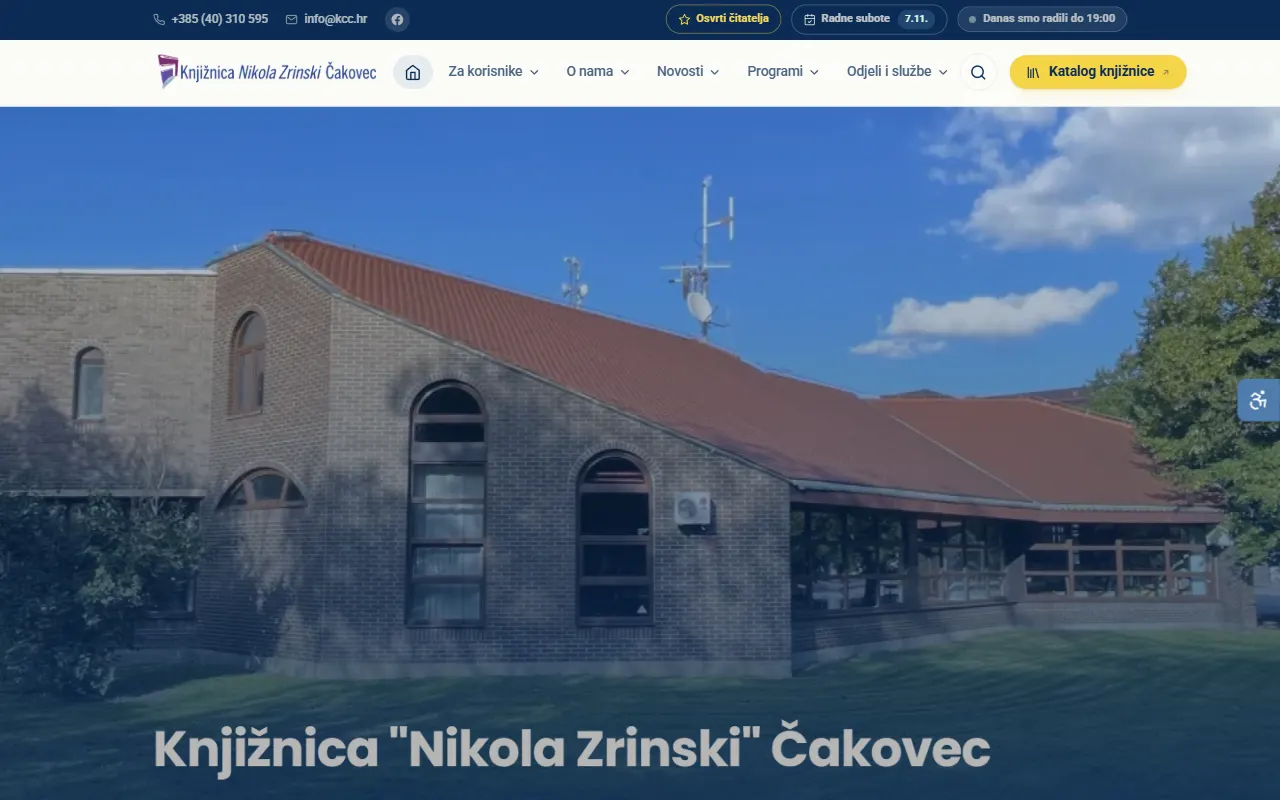Click the Radne subote label
Viewport: 1280px width, 800px height.
point(855,19)
